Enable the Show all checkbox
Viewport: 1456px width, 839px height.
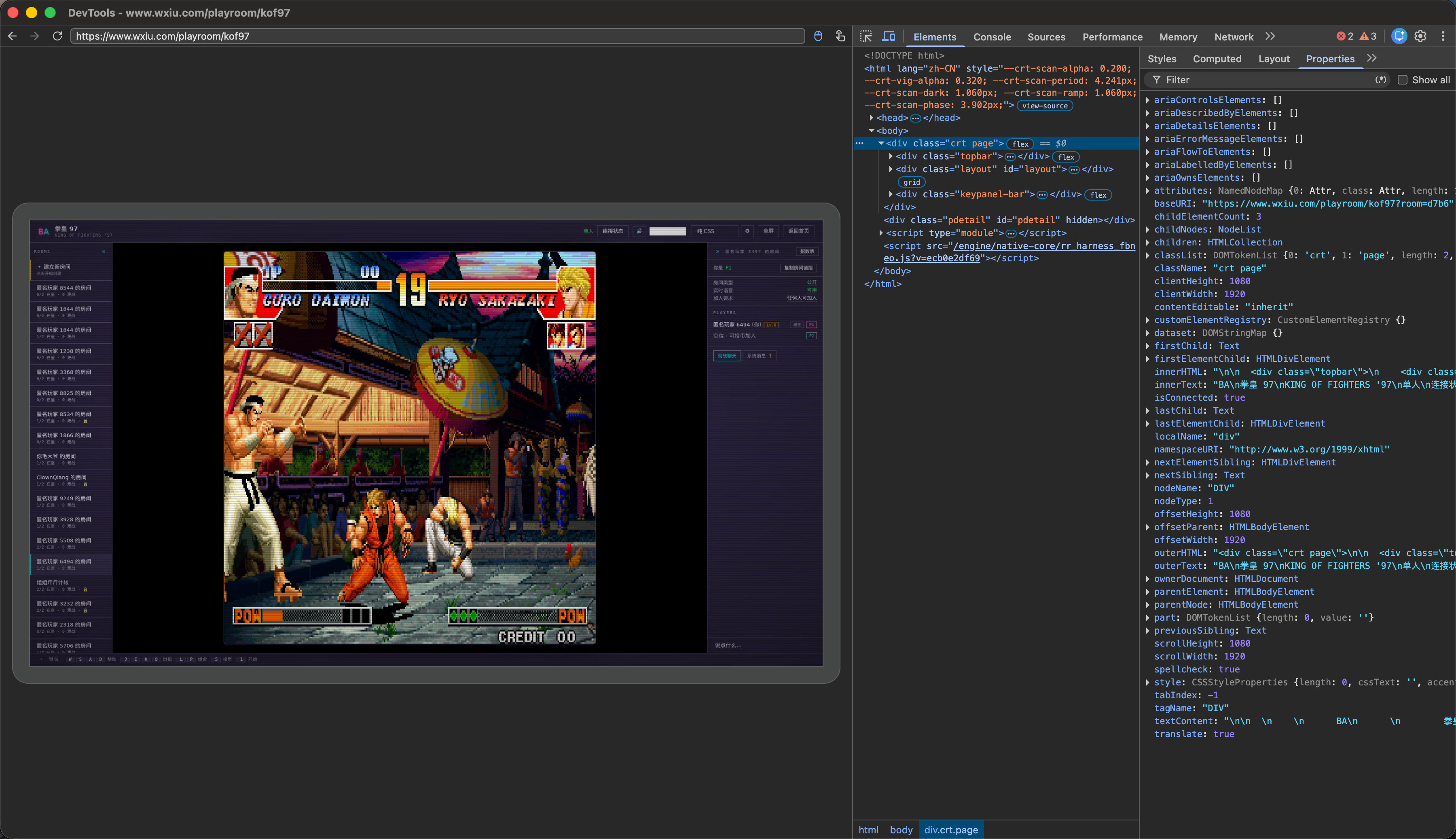pyautogui.click(x=1402, y=80)
